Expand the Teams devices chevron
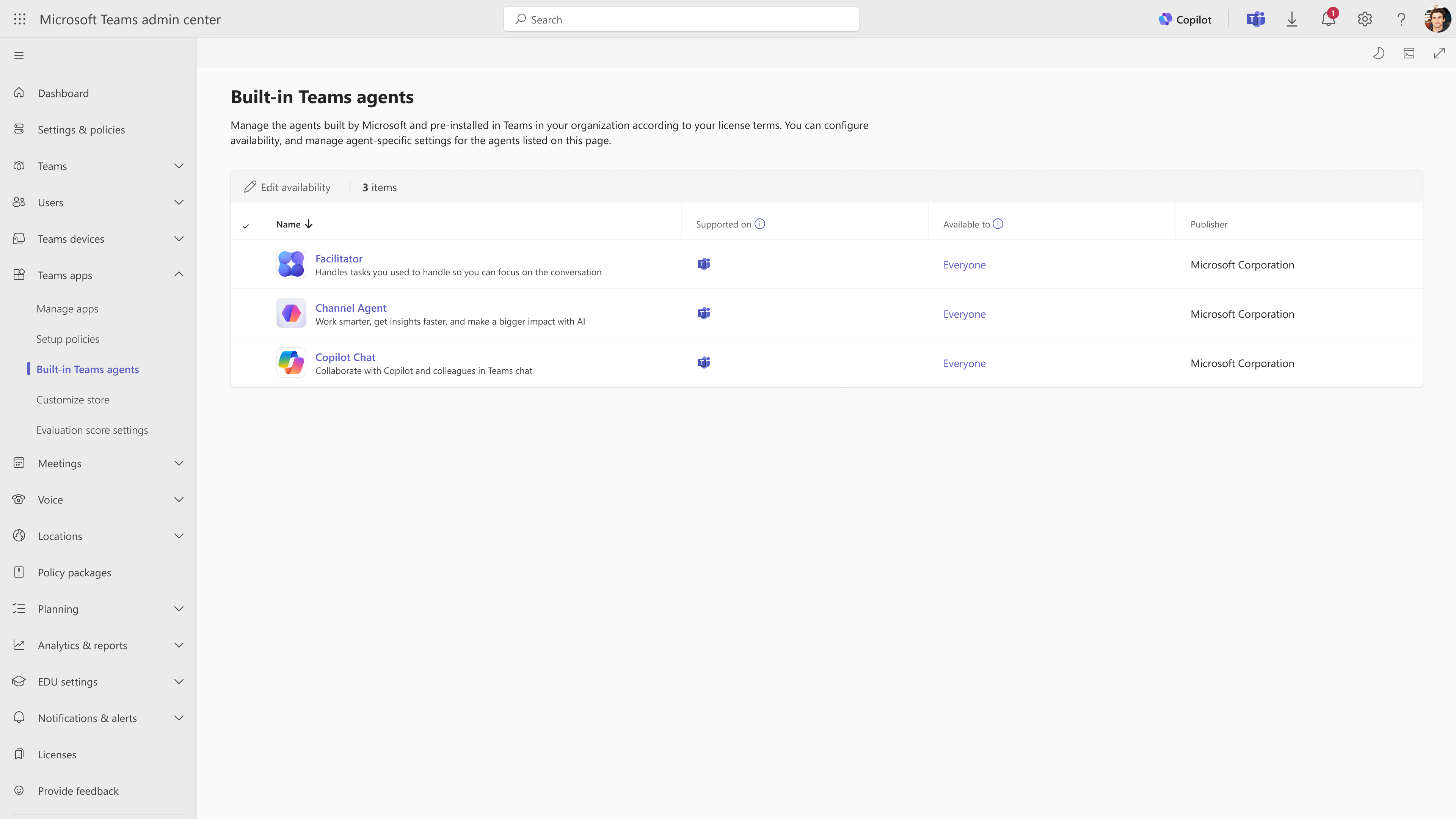 pyautogui.click(x=179, y=238)
